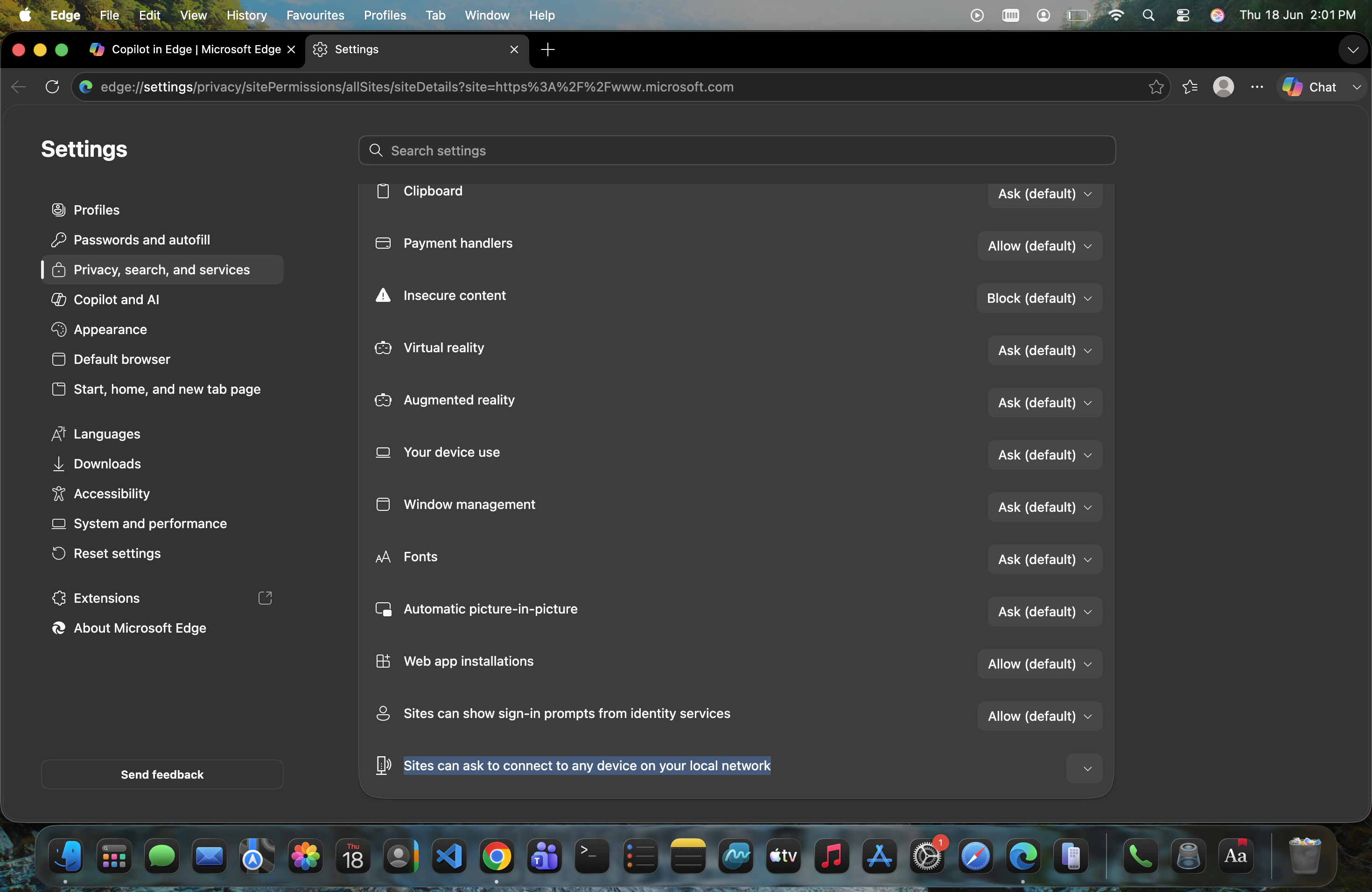Viewport: 1372px width, 892px height.
Task: Open the favourites list icon
Action: point(1190,87)
